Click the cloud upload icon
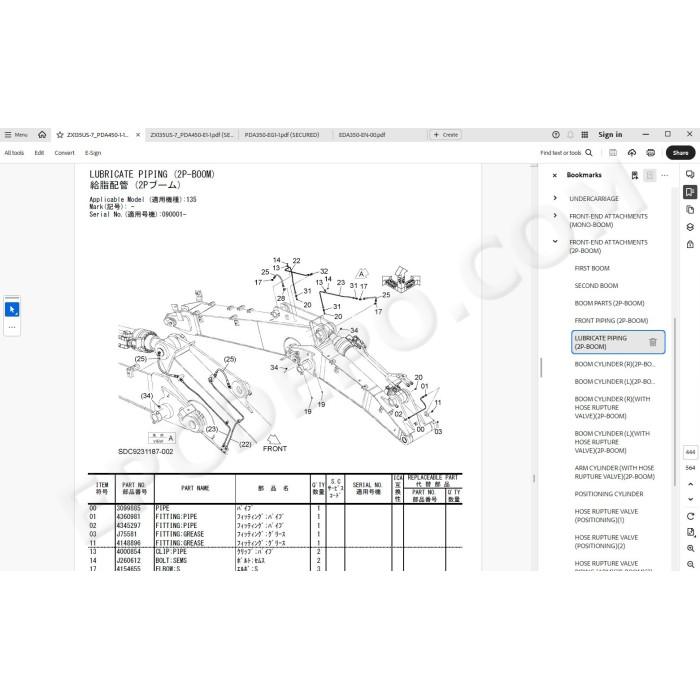The height and width of the screenshot is (700, 700). point(632,153)
